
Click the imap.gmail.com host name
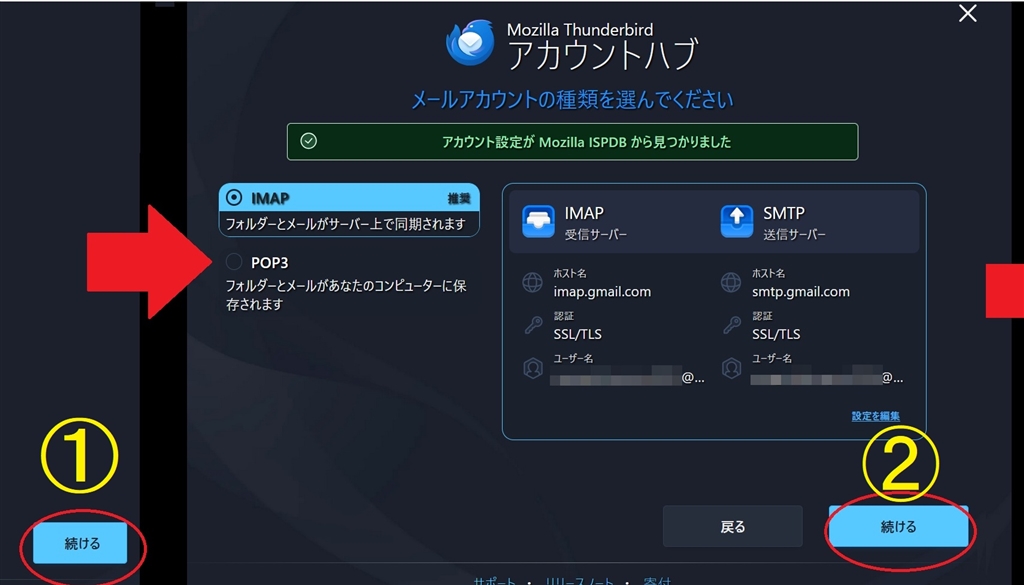[602, 292]
